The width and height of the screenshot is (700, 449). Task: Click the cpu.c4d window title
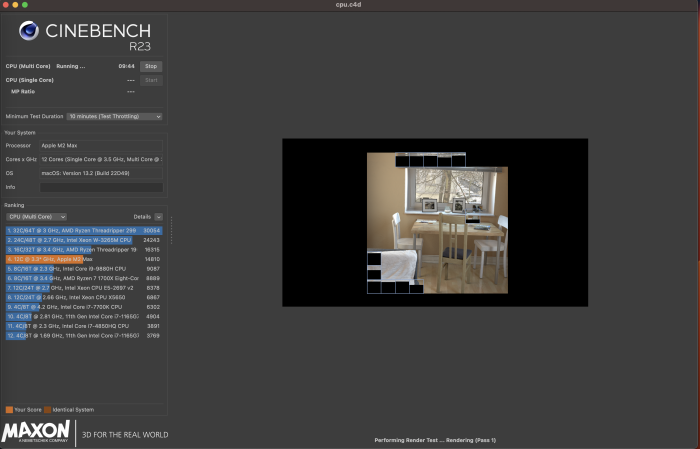pos(349,5)
